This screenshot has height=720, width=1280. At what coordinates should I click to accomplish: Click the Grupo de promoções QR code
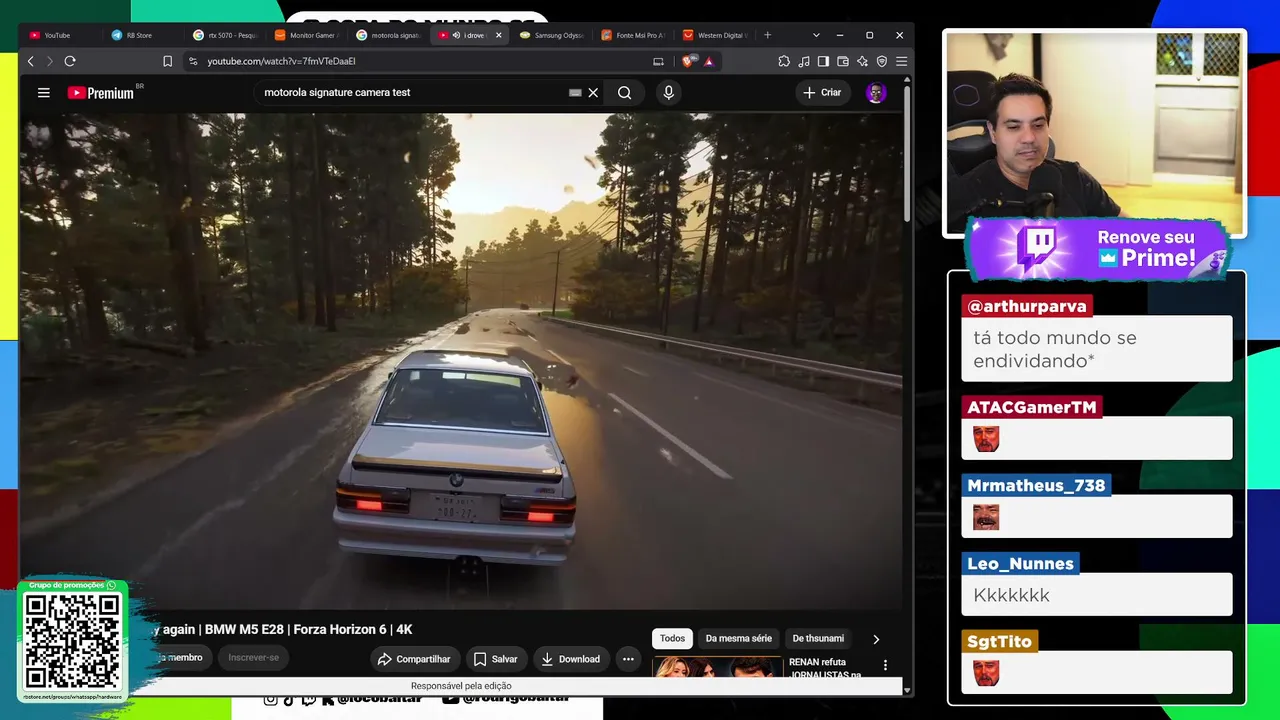[72, 640]
